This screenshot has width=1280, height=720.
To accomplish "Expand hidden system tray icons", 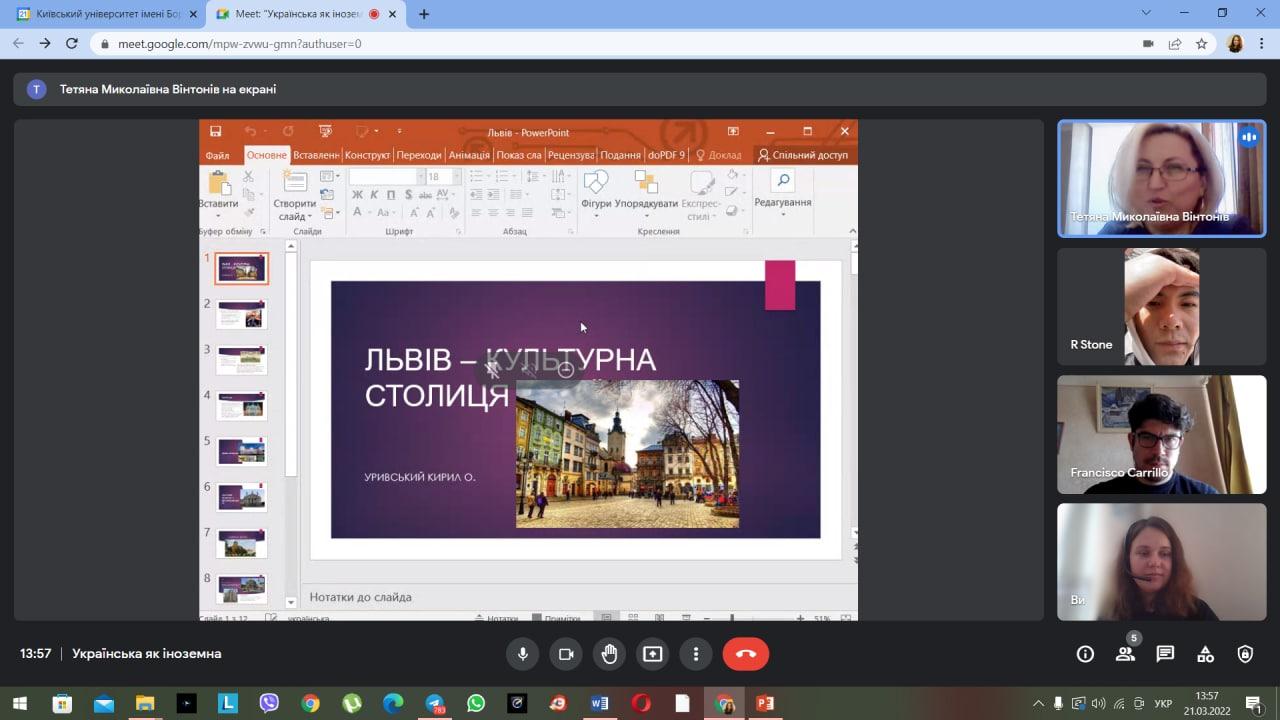I will [x=1038, y=704].
